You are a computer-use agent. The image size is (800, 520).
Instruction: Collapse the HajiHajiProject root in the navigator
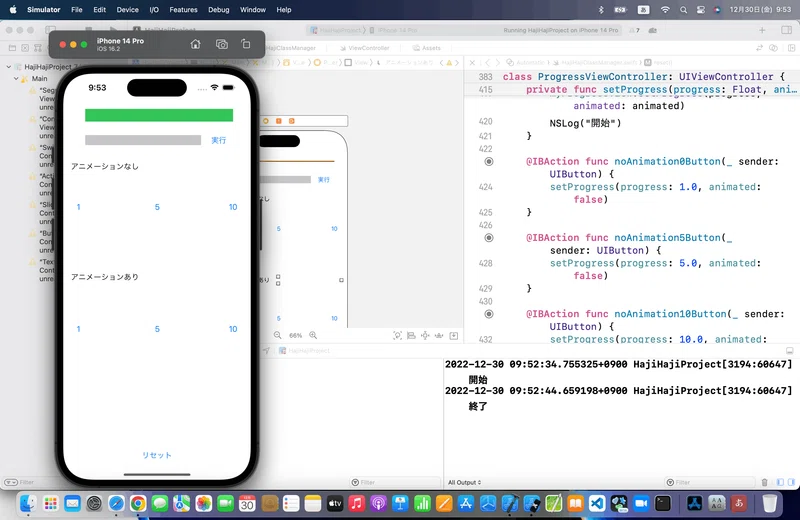click(x=9, y=67)
